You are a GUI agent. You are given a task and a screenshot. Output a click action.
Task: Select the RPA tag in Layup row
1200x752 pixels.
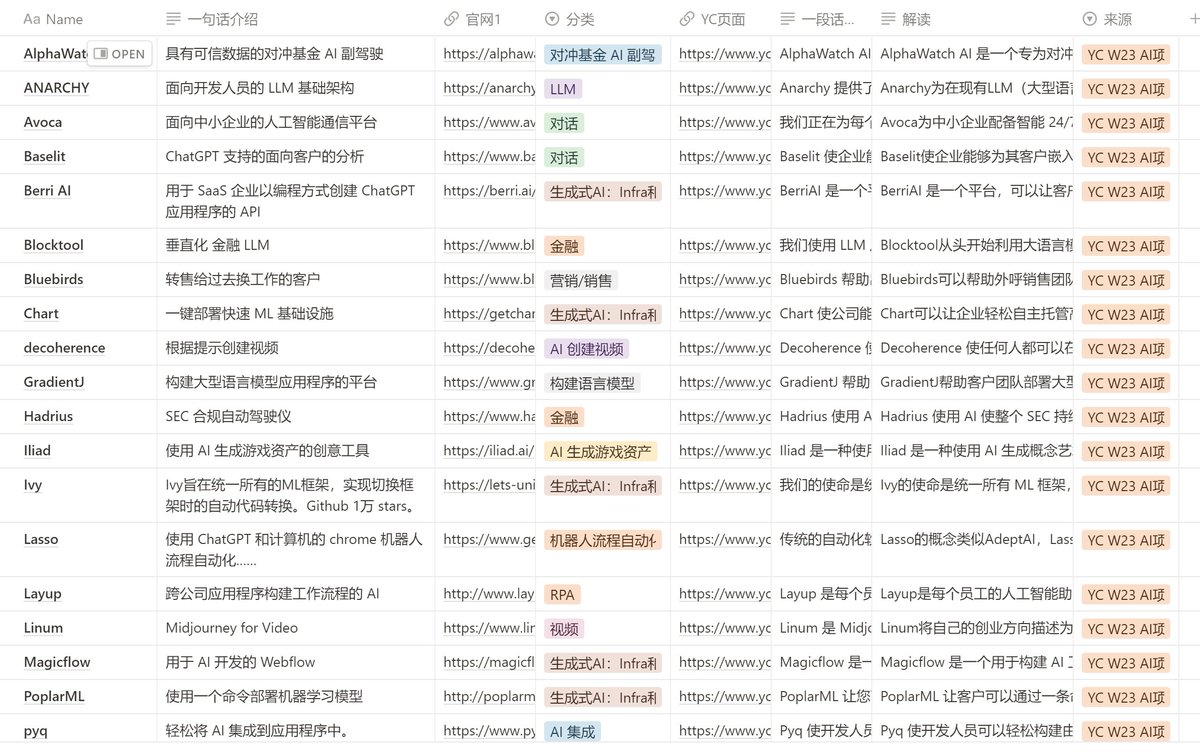pos(562,594)
